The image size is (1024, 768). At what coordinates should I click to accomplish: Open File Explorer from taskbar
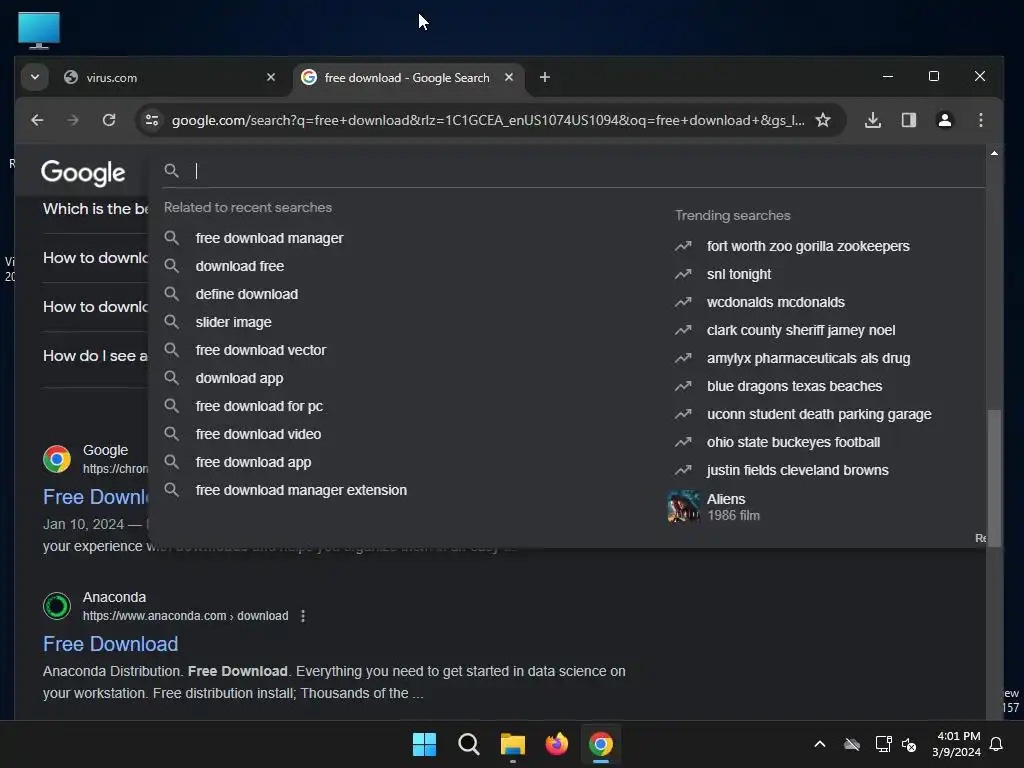coord(513,744)
